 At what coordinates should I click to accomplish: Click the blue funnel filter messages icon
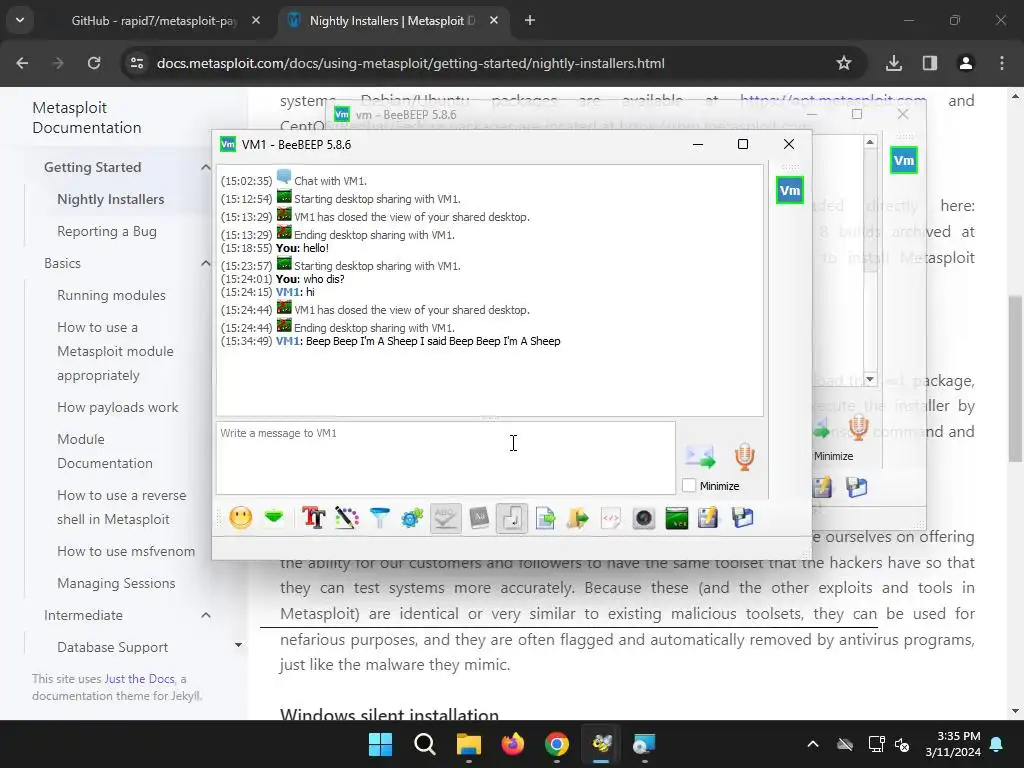[x=379, y=519]
